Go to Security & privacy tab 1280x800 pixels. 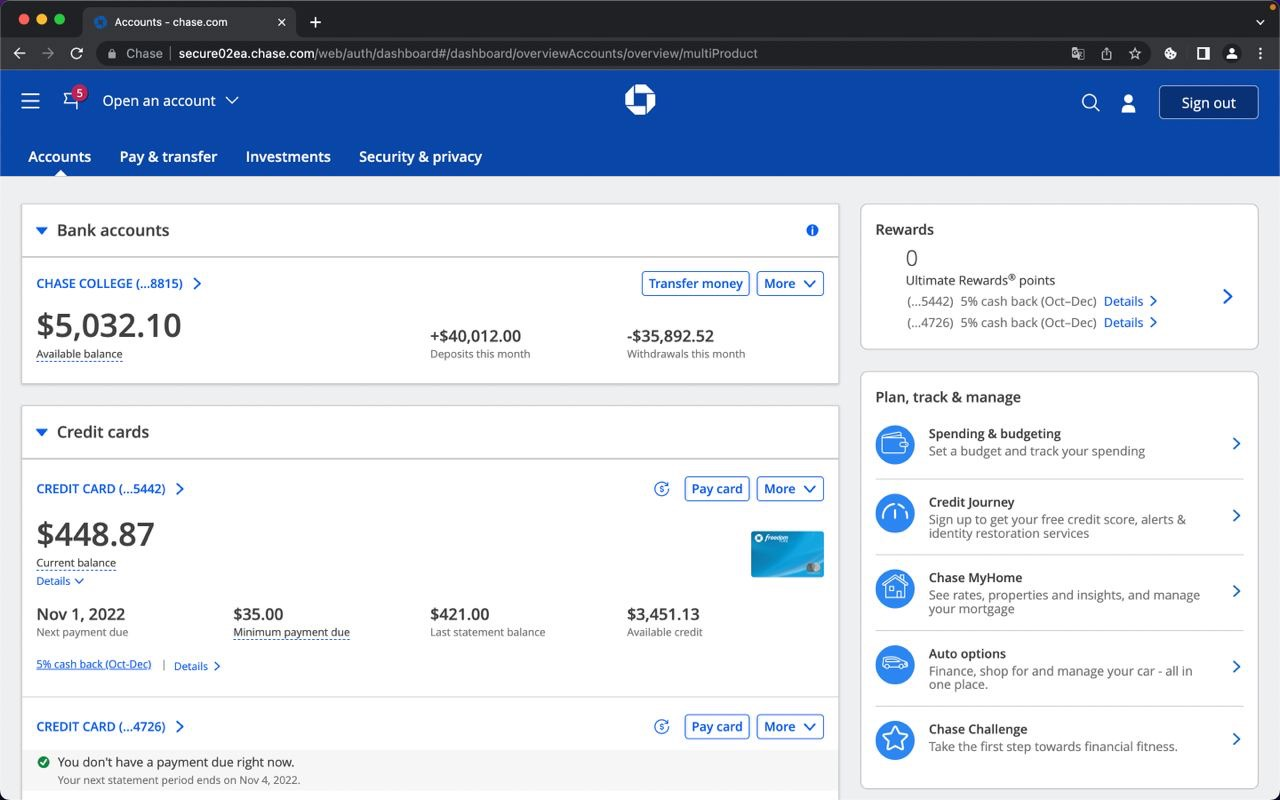coord(420,157)
